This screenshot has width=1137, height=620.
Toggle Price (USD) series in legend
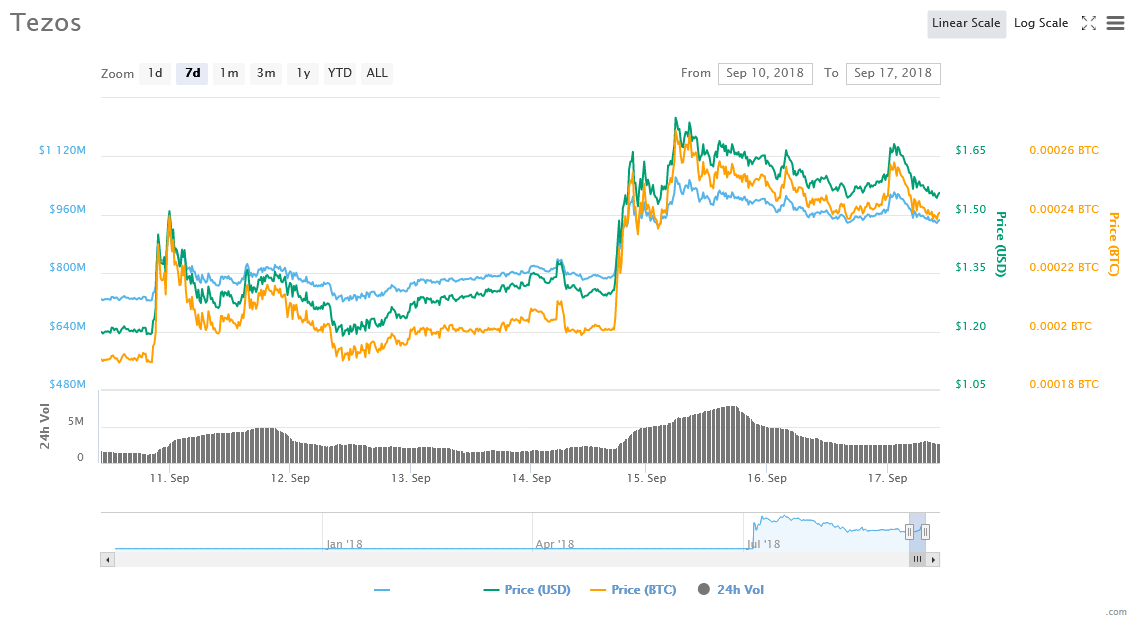point(527,590)
